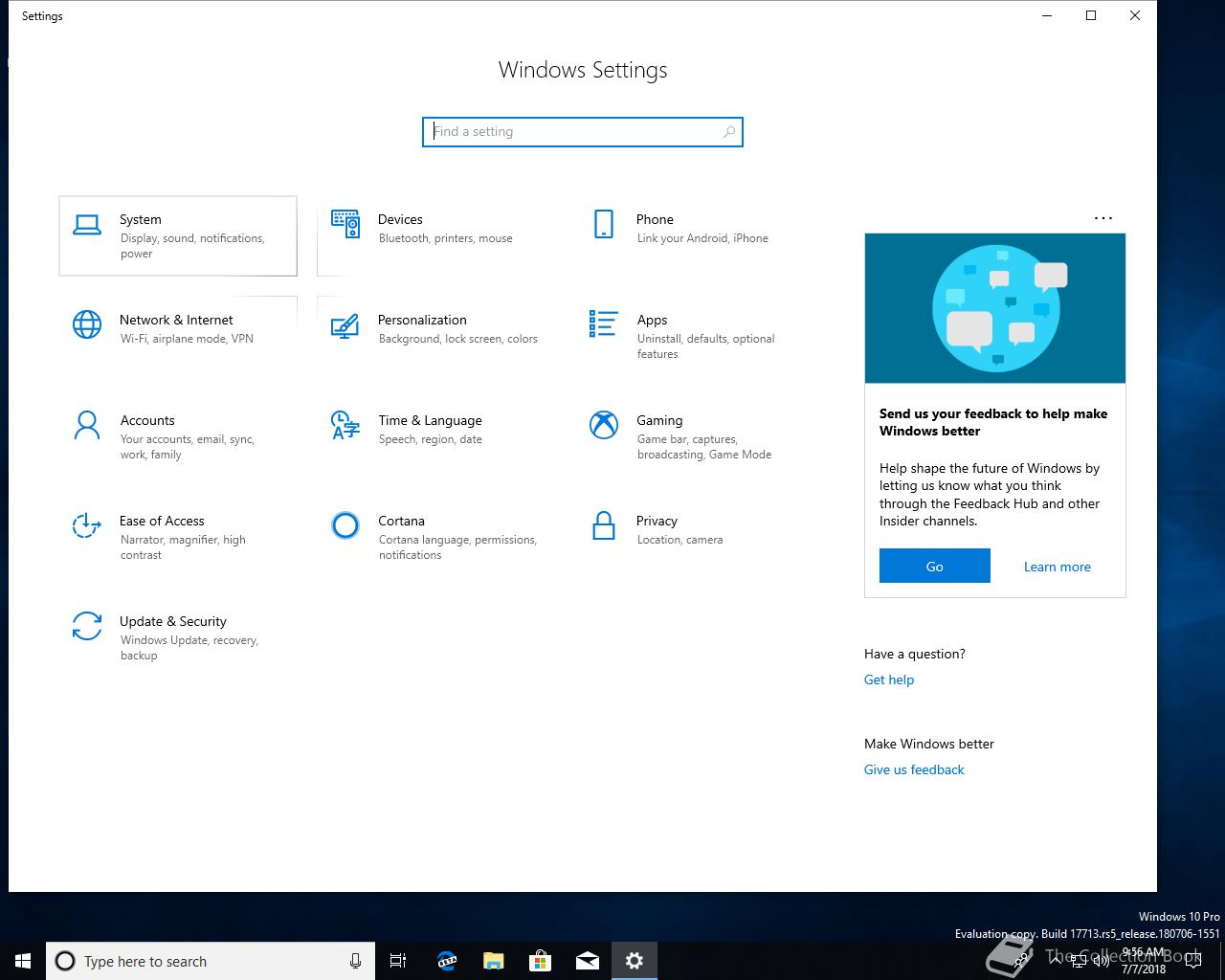Select the Cortana title text
The image size is (1225, 980).
pyautogui.click(x=401, y=521)
